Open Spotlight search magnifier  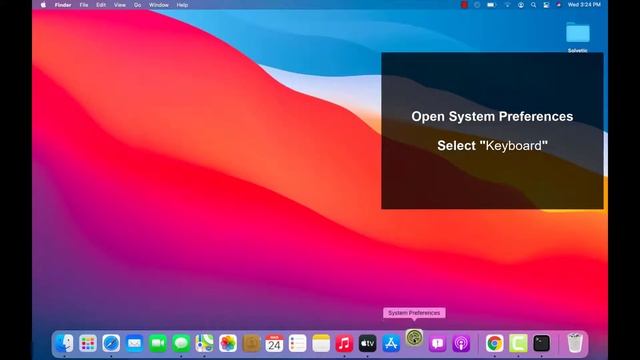pos(533,5)
